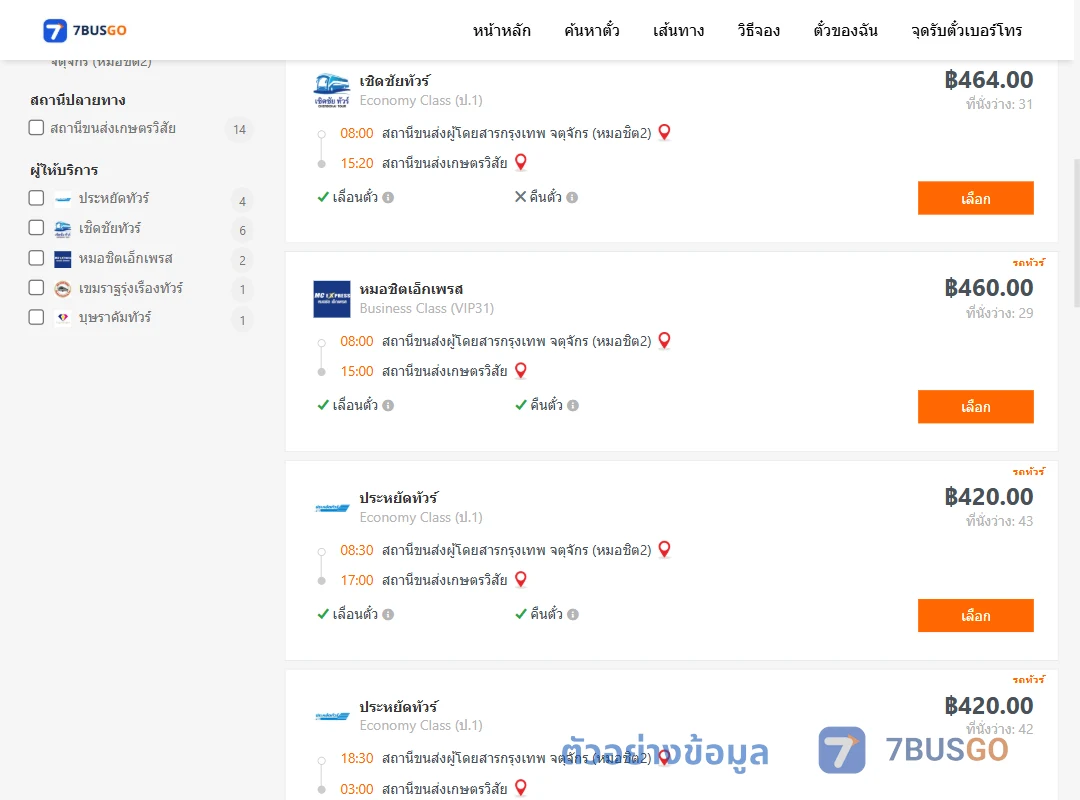Image resolution: width=1080 pixels, height=800 pixels.
Task: Tick เขมราฐรุ่งเรืองทัวร์ operator checkbox
Action: coord(37,287)
